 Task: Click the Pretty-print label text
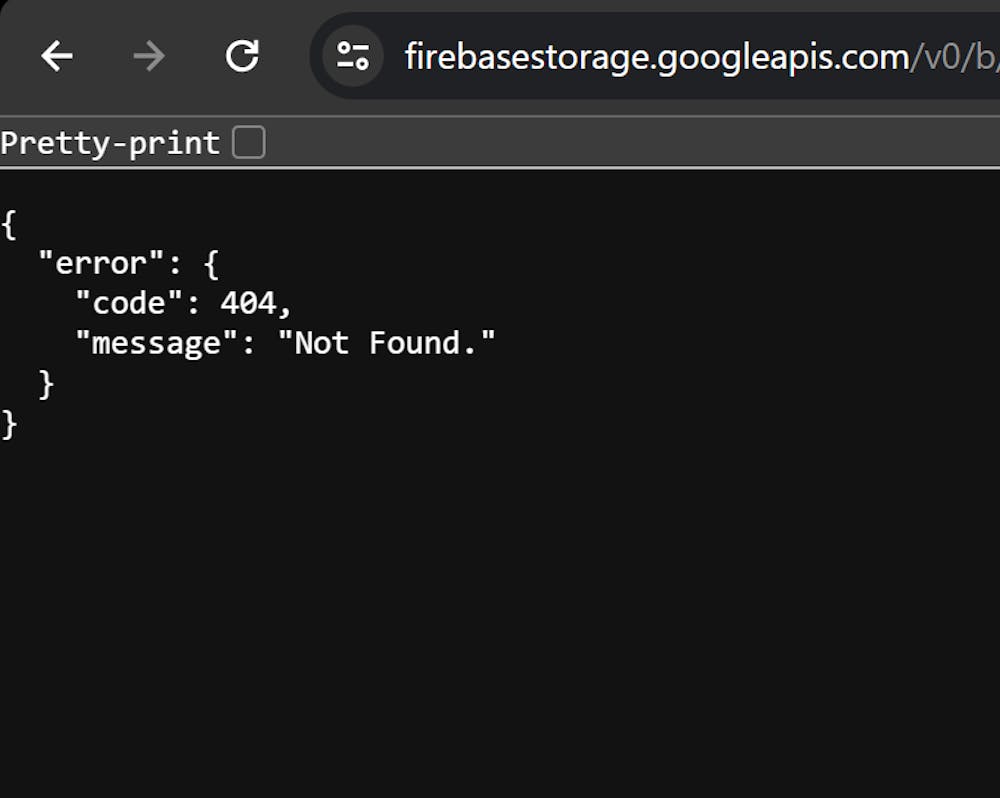point(110,143)
